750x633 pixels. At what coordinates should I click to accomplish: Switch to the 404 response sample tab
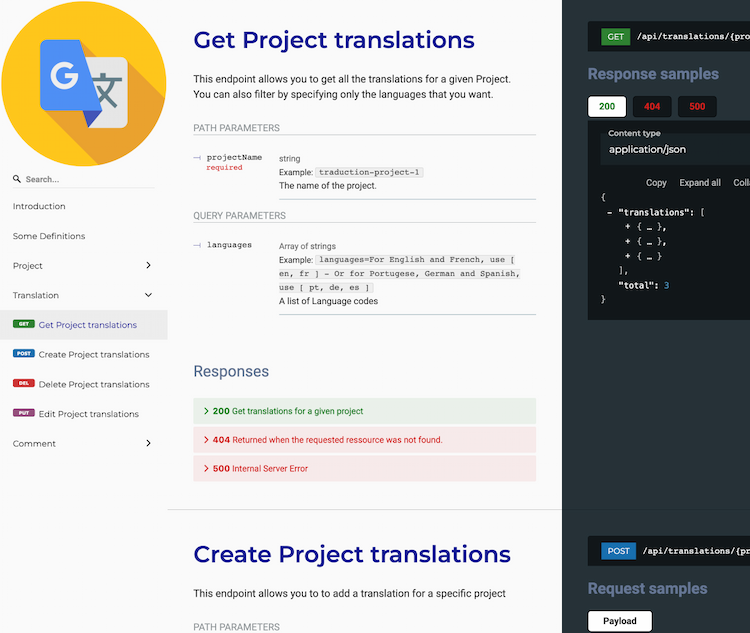(x=652, y=106)
